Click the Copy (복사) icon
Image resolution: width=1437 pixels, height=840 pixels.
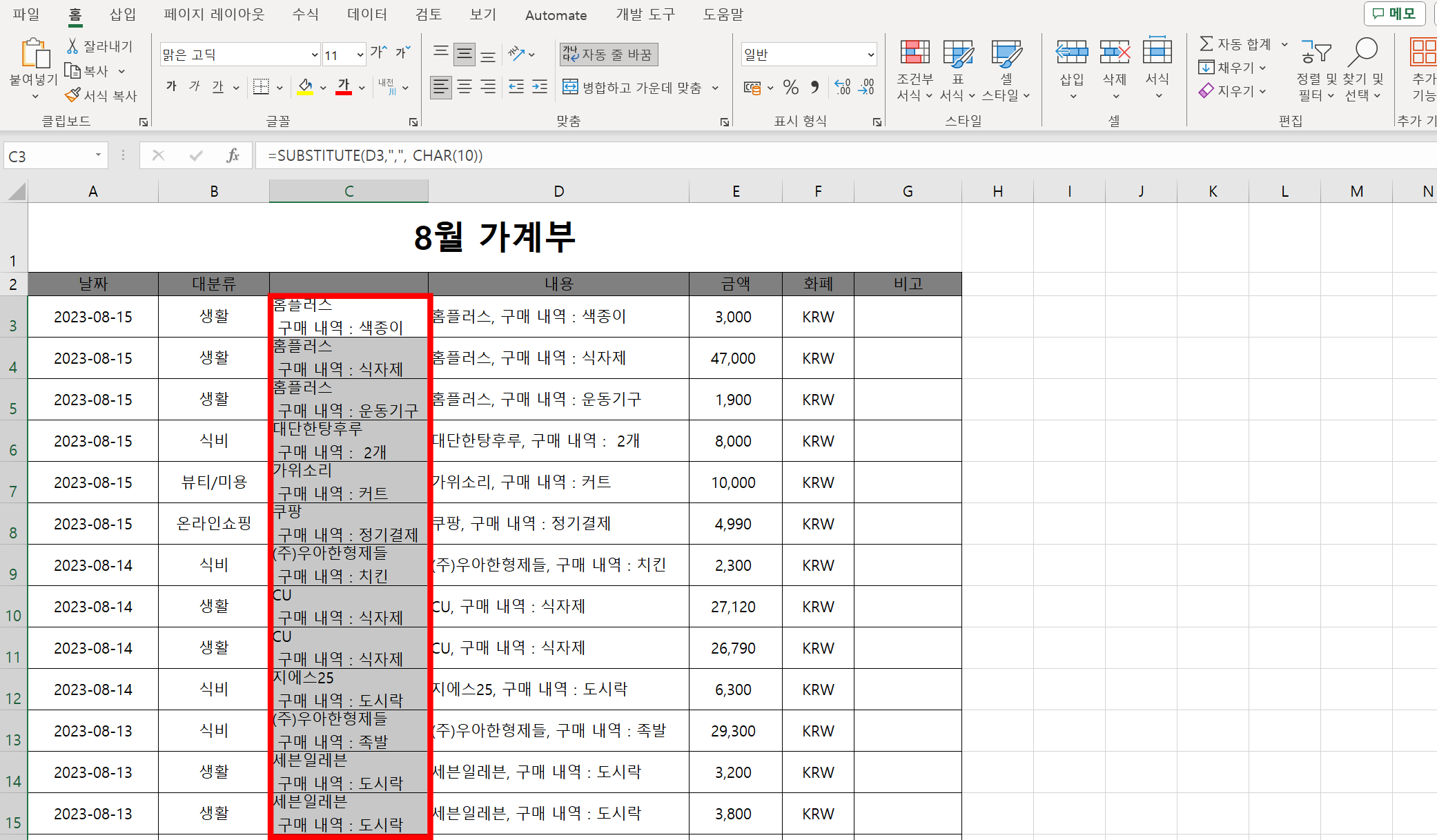pyautogui.click(x=72, y=70)
